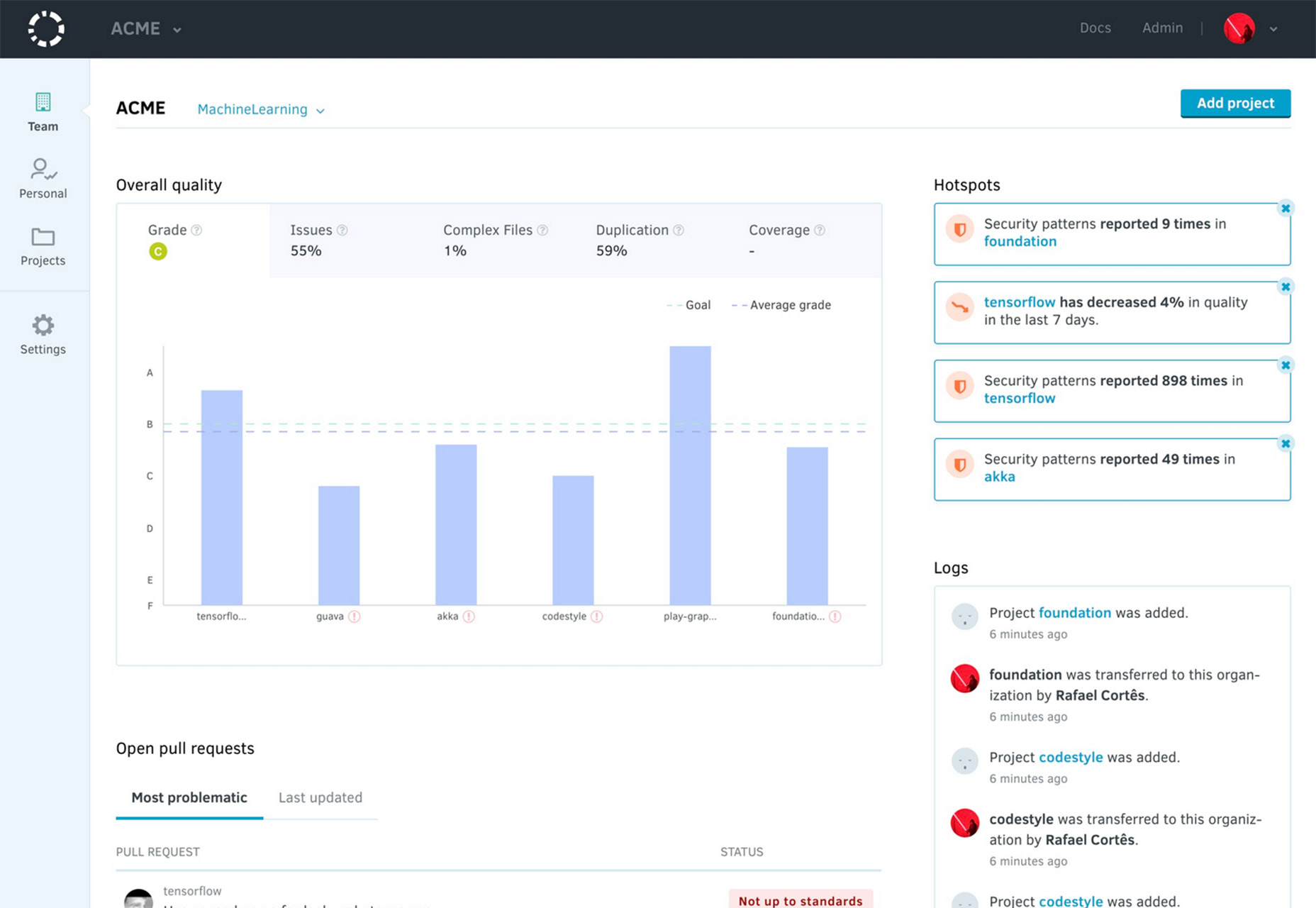Click the warning icon next to guava
1316x908 pixels.
[x=355, y=616]
